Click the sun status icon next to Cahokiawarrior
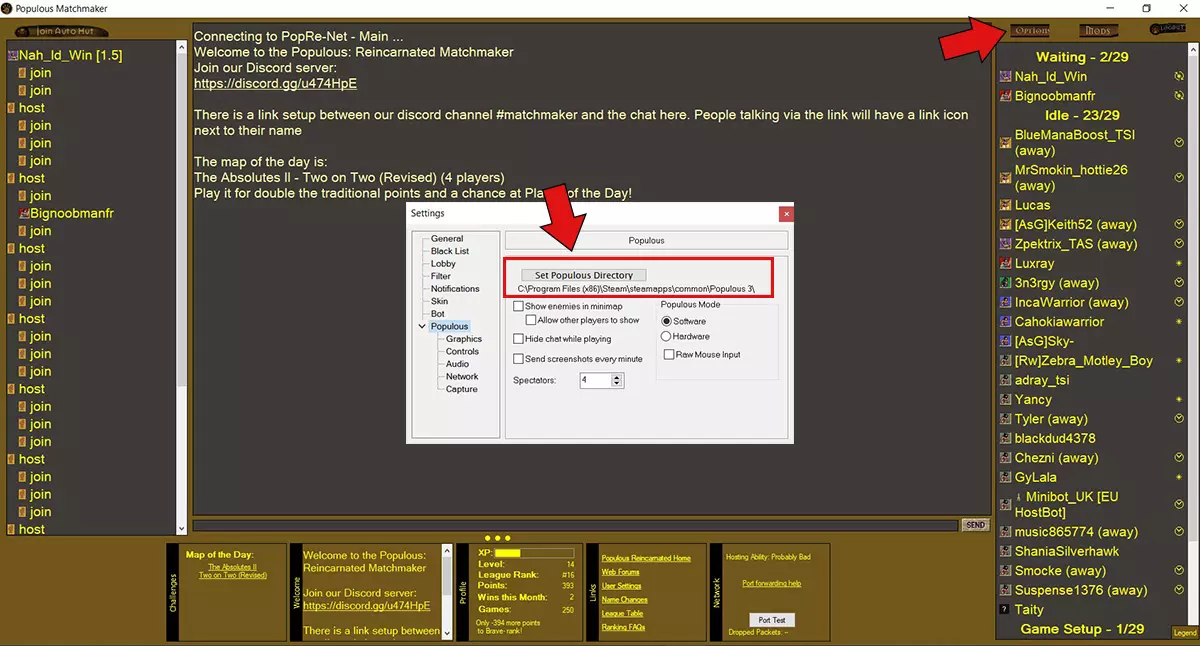1200x646 pixels. pos(1179,322)
